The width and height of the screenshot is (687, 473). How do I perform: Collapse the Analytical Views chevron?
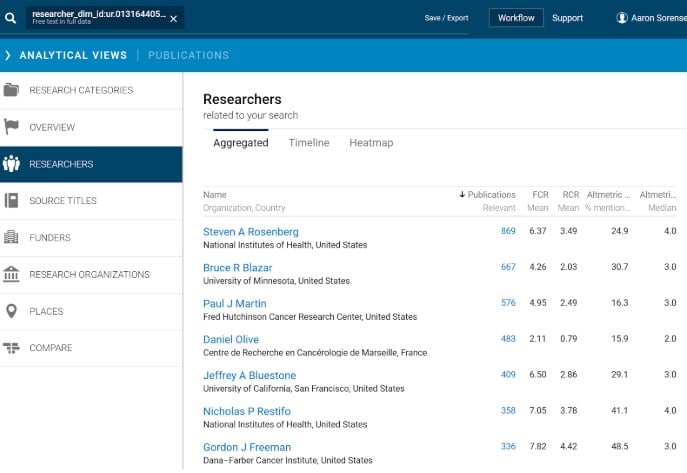pyautogui.click(x=8, y=55)
